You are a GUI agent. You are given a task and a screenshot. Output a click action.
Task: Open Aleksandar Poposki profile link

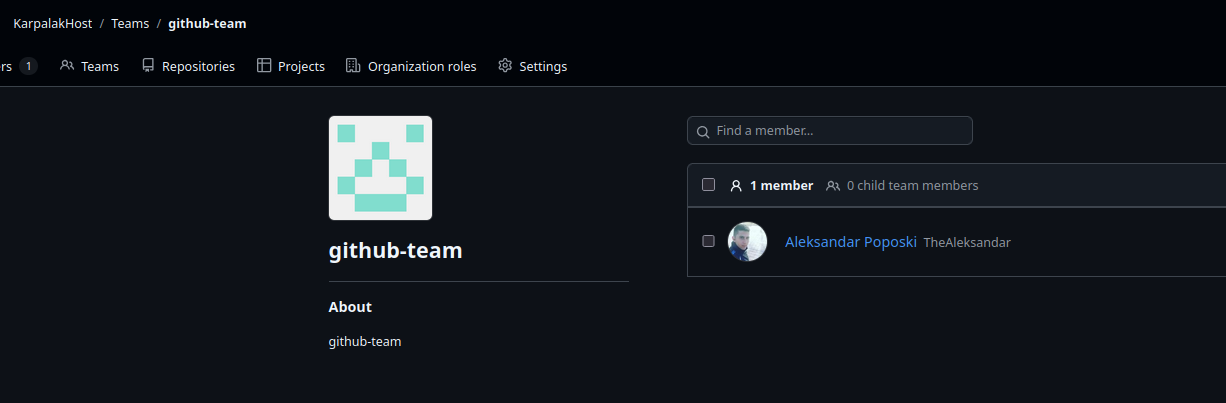point(851,242)
